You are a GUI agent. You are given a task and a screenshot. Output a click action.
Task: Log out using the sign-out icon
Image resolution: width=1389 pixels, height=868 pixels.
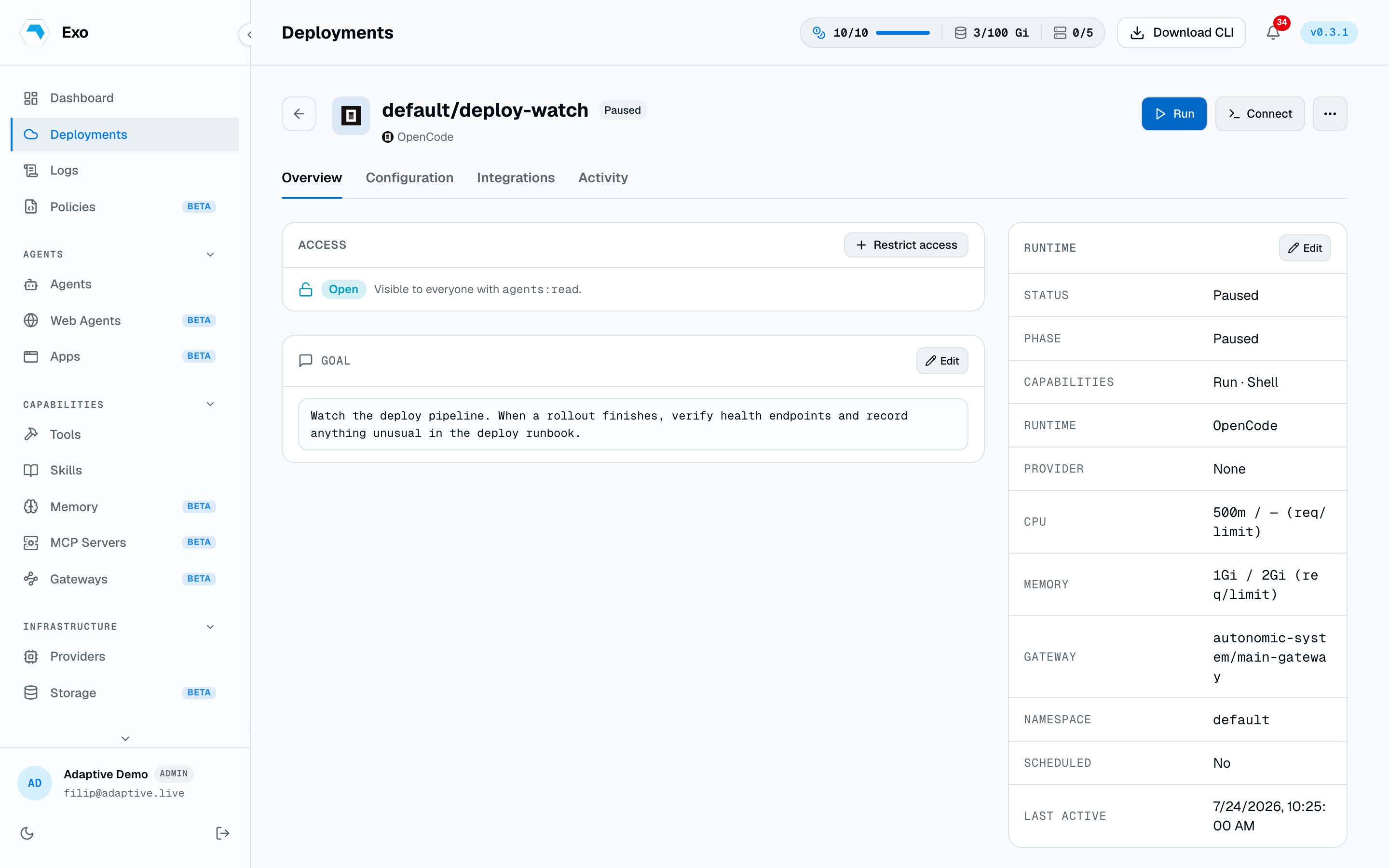[223, 833]
